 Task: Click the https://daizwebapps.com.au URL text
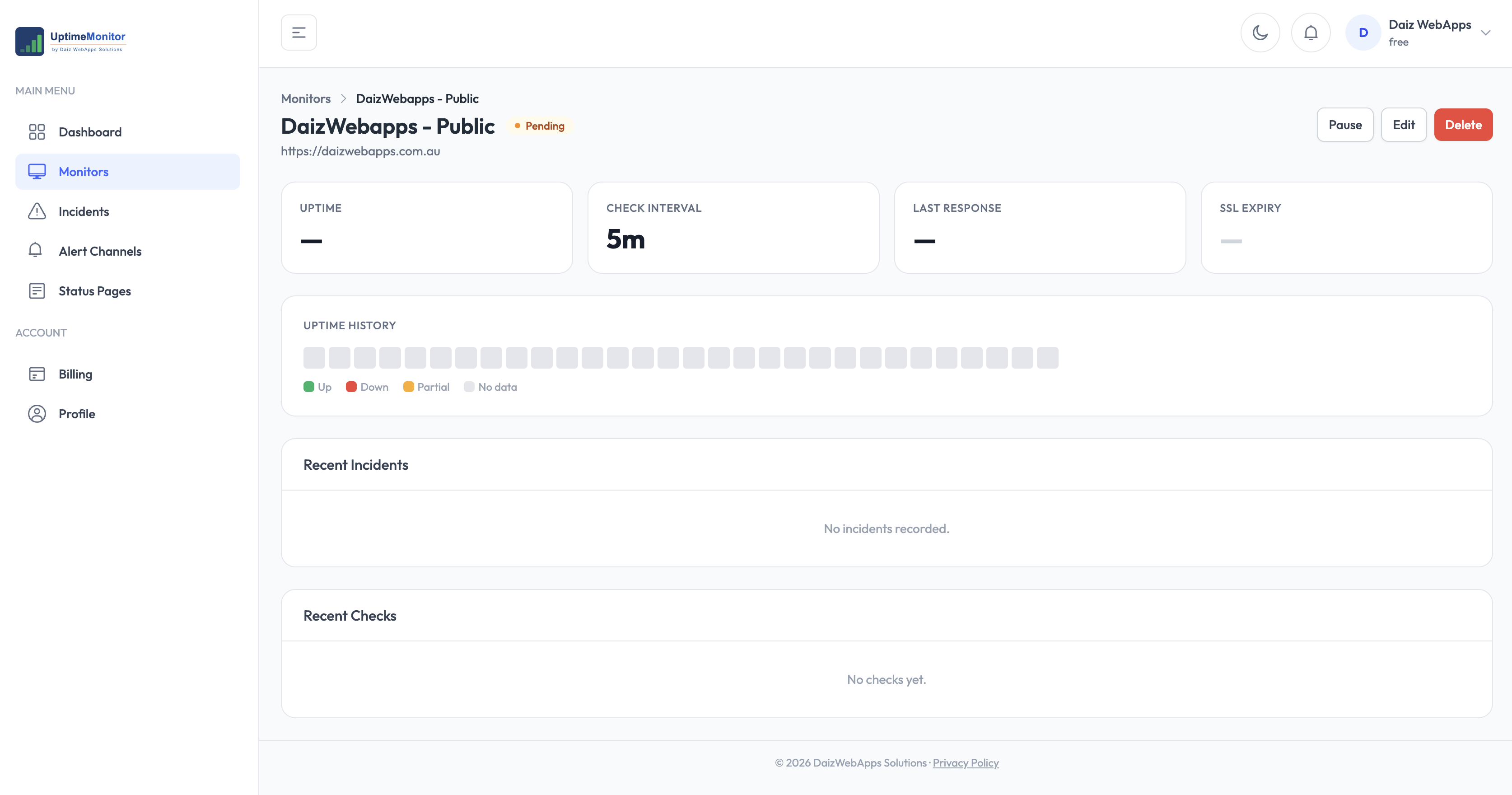360,151
